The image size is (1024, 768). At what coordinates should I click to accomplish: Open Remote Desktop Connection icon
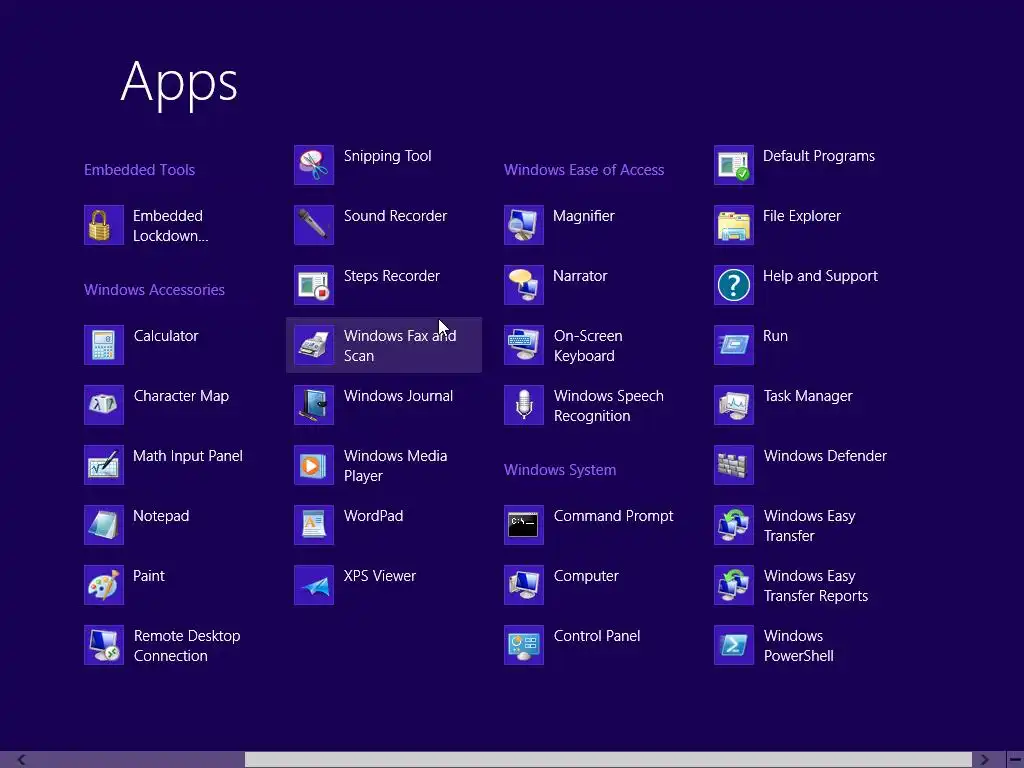(x=104, y=645)
